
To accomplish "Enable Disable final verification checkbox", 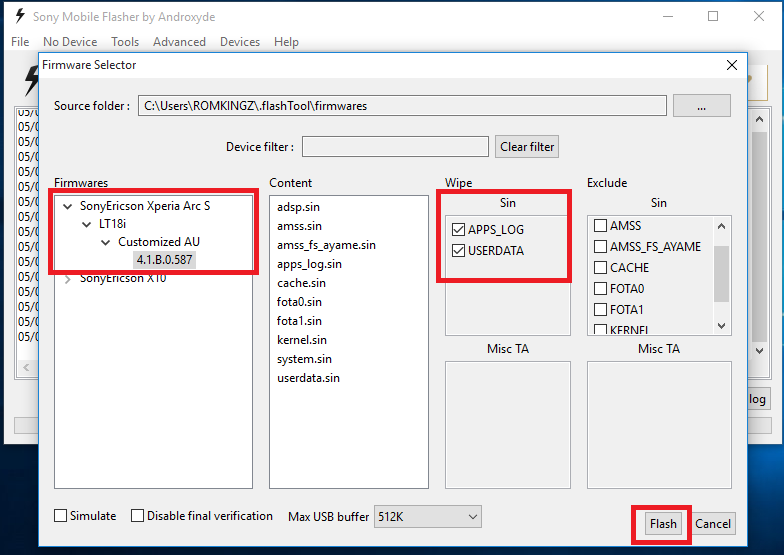I will [138, 516].
